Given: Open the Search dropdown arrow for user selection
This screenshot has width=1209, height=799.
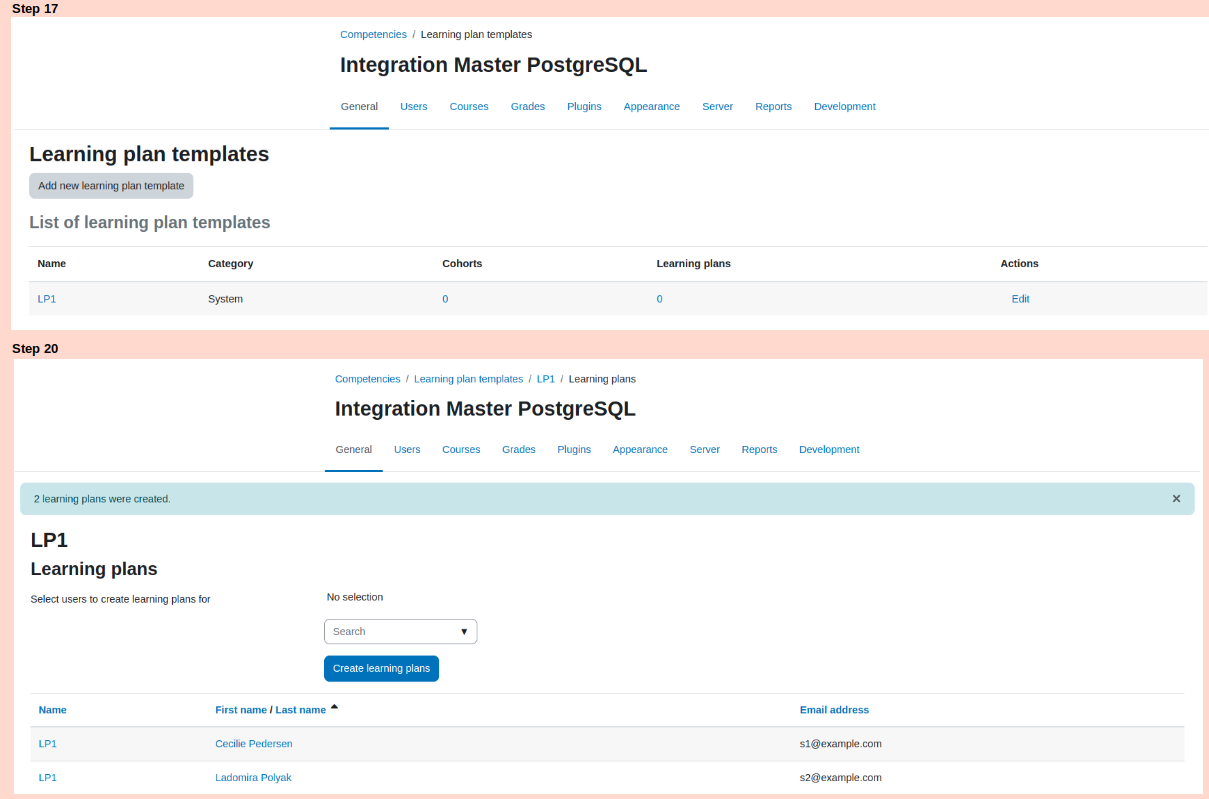Looking at the screenshot, I should point(464,632).
